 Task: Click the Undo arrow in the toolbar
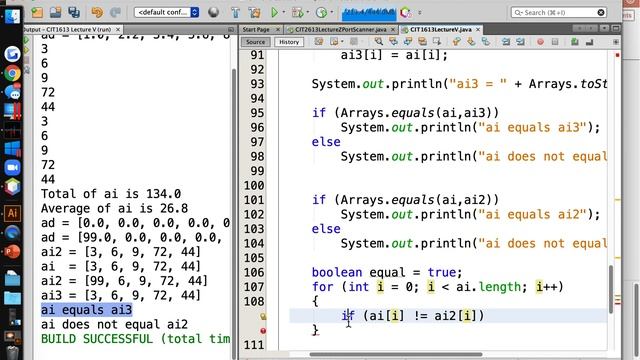[x=97, y=12]
